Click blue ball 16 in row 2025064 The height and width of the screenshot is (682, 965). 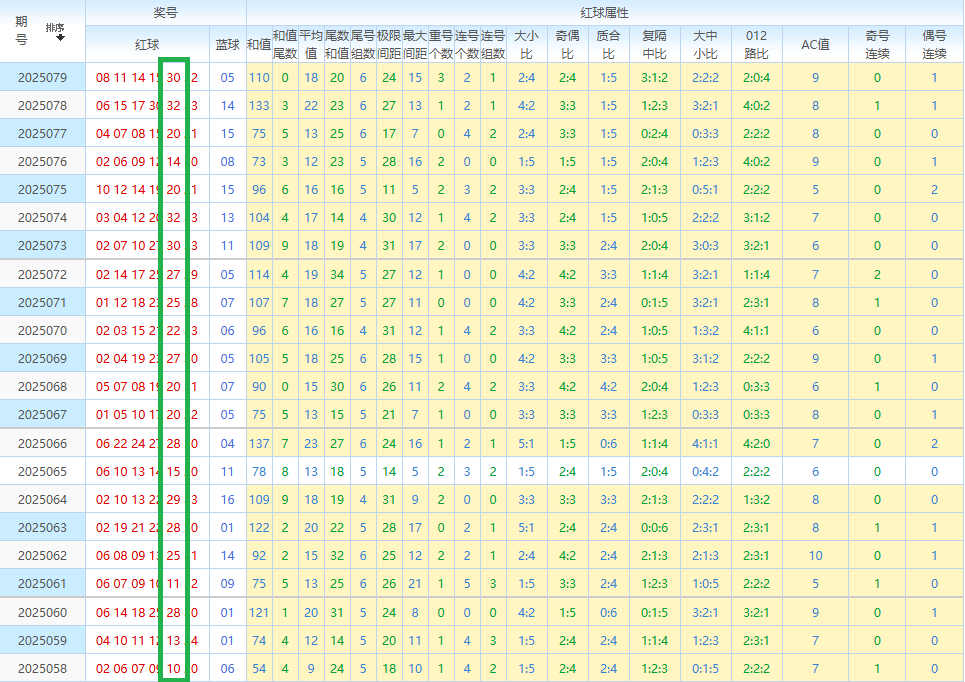click(228, 499)
